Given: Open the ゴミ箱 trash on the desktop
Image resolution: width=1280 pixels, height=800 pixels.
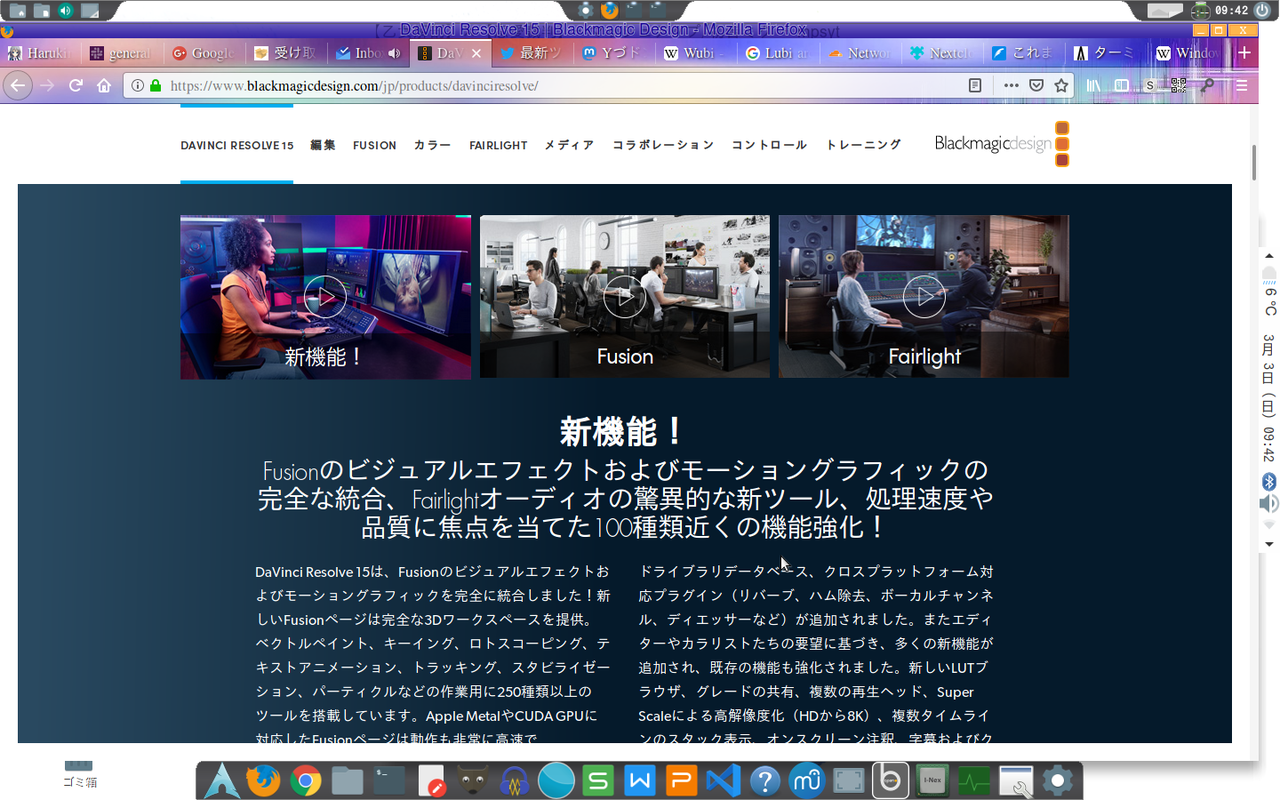Looking at the screenshot, I should coord(78,773).
